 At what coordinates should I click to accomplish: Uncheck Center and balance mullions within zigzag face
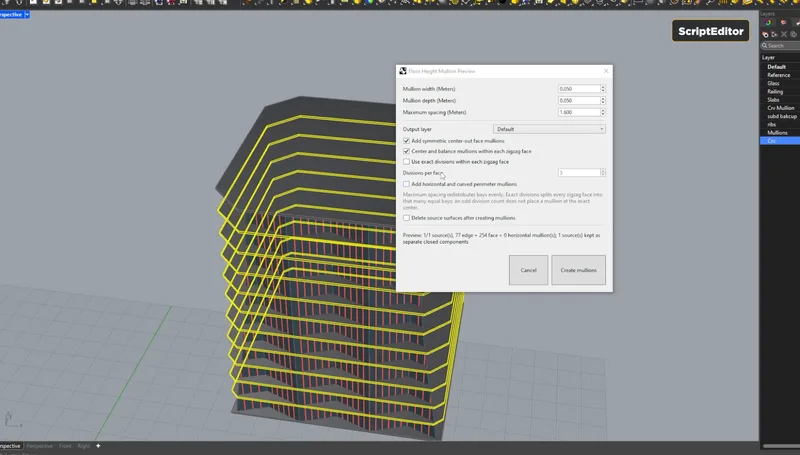tap(406, 151)
